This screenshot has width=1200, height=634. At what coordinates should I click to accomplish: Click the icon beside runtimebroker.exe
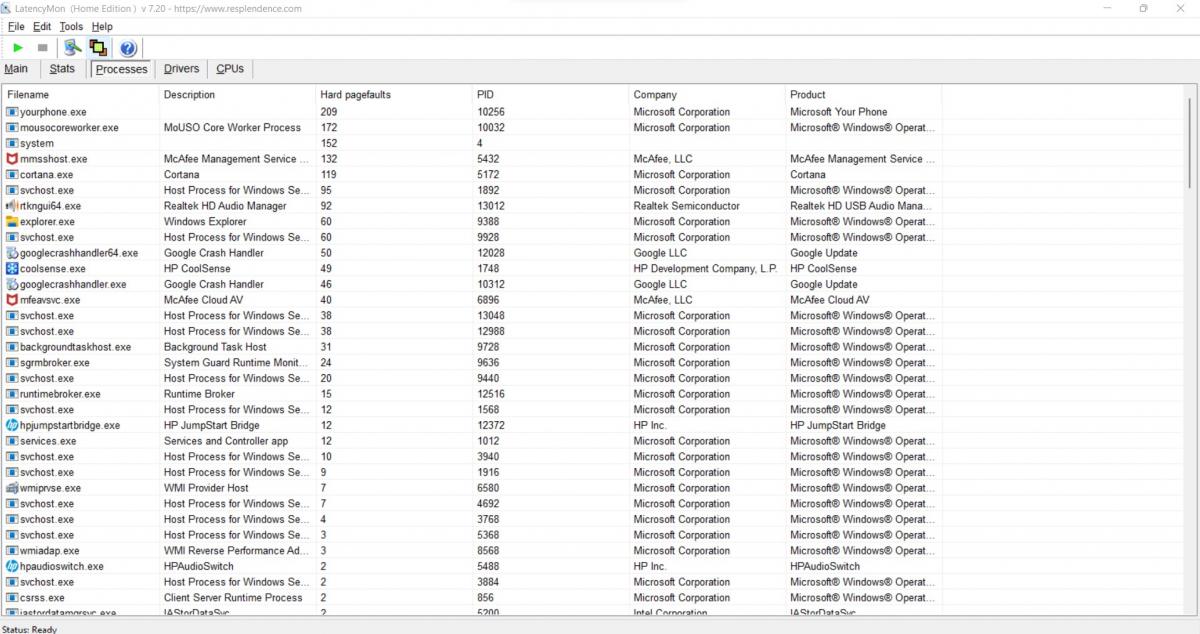12,394
